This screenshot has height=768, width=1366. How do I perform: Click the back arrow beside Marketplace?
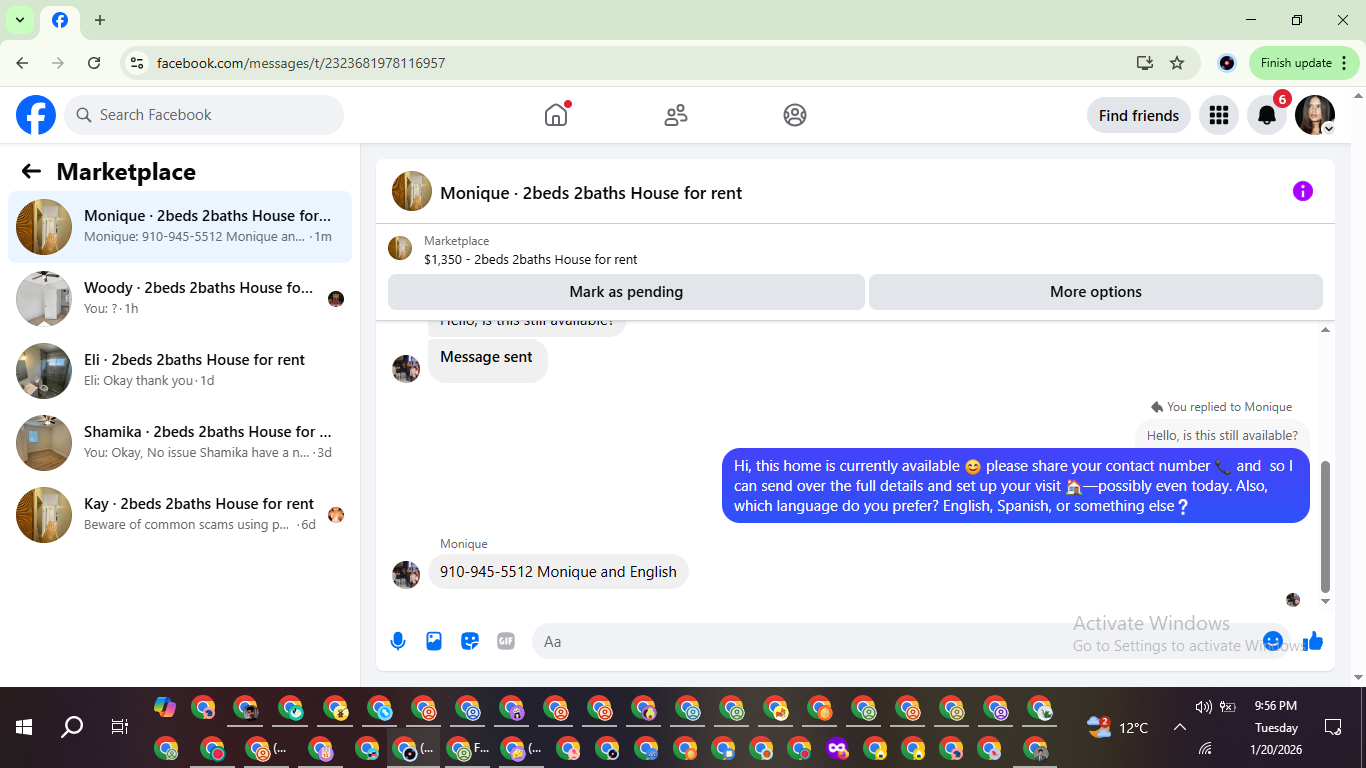[31, 171]
